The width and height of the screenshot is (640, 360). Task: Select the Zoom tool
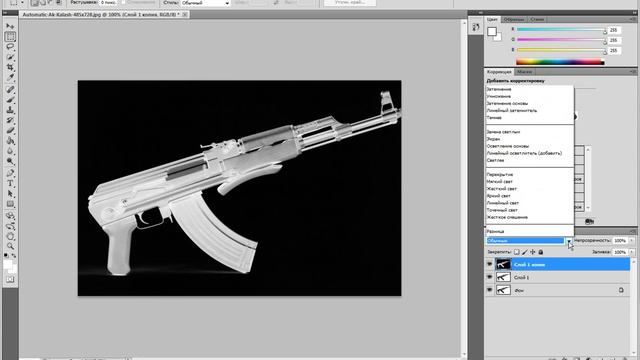[x=10, y=246]
